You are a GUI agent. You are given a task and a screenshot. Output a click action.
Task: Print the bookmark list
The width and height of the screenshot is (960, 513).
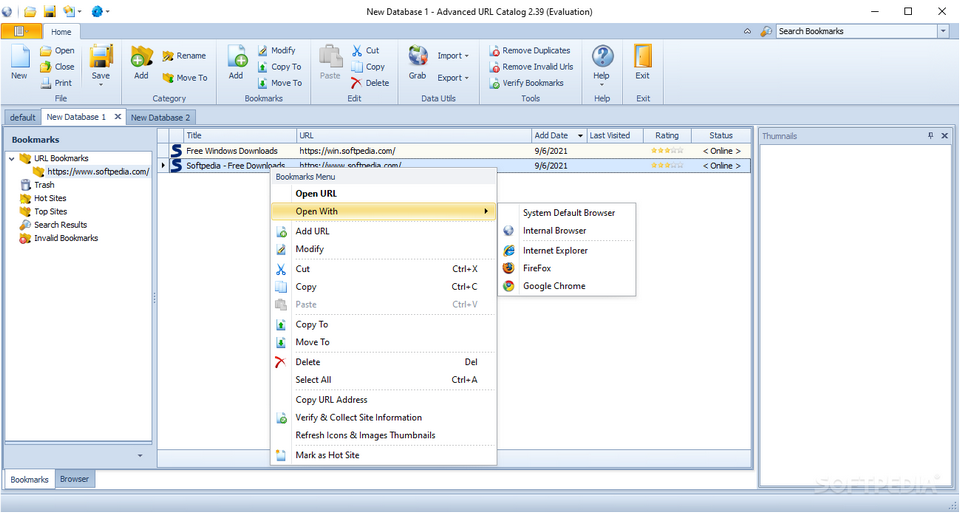pyautogui.click(x=58, y=83)
